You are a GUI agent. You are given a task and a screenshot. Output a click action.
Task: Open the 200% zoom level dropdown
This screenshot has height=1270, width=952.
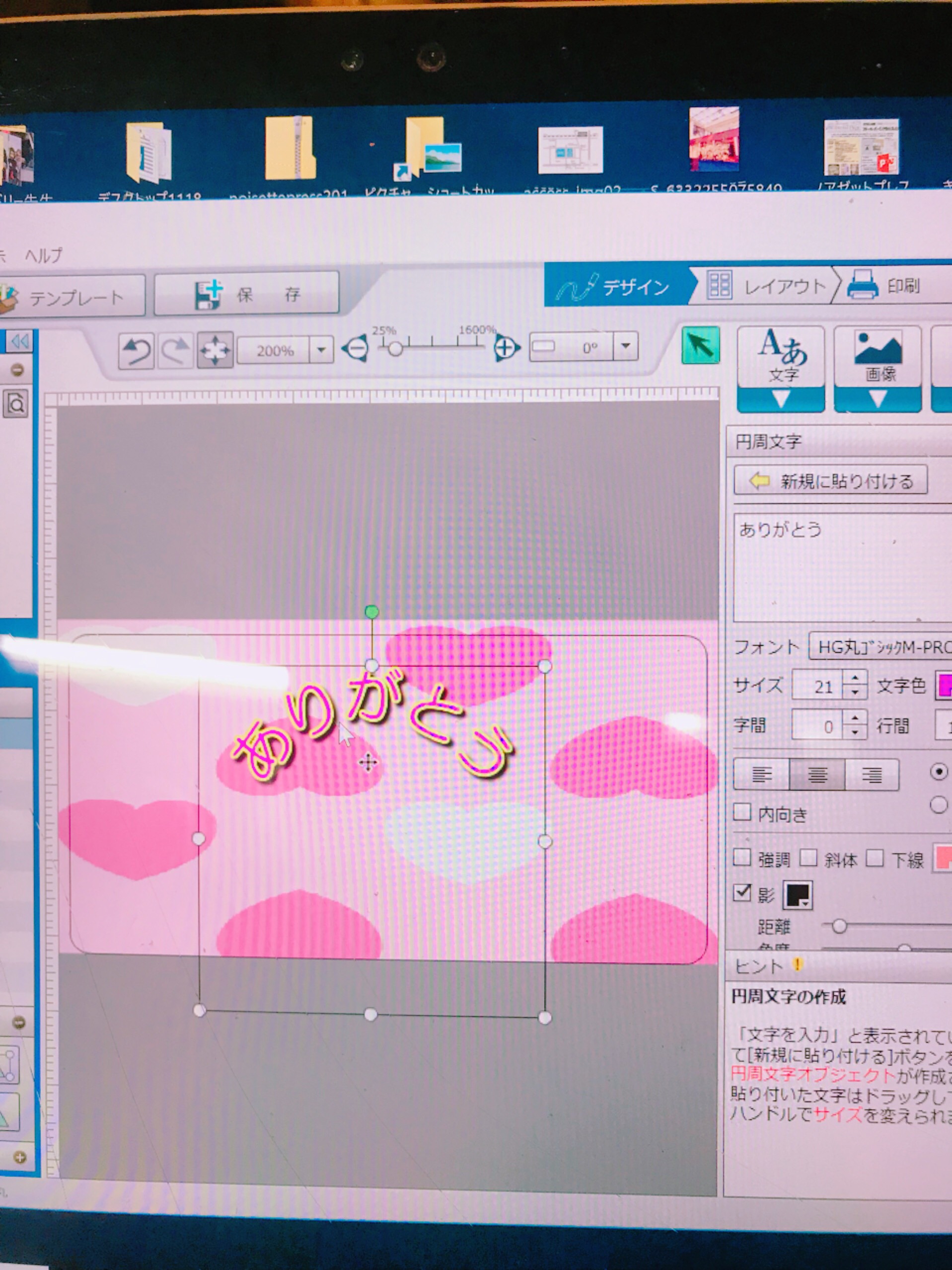pos(321,349)
